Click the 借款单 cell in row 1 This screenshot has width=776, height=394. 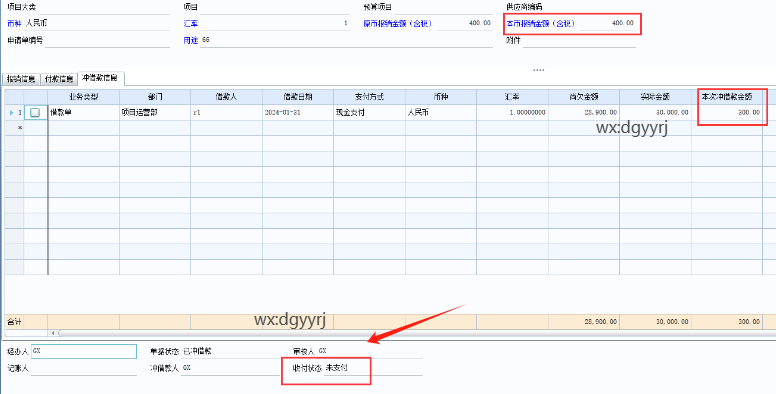84,112
